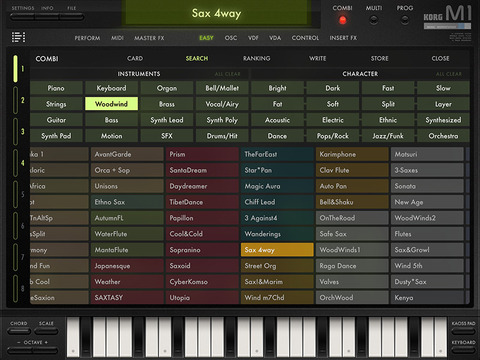Open the FILE button
Viewport: 480px width, 360px height.
[72, 17]
